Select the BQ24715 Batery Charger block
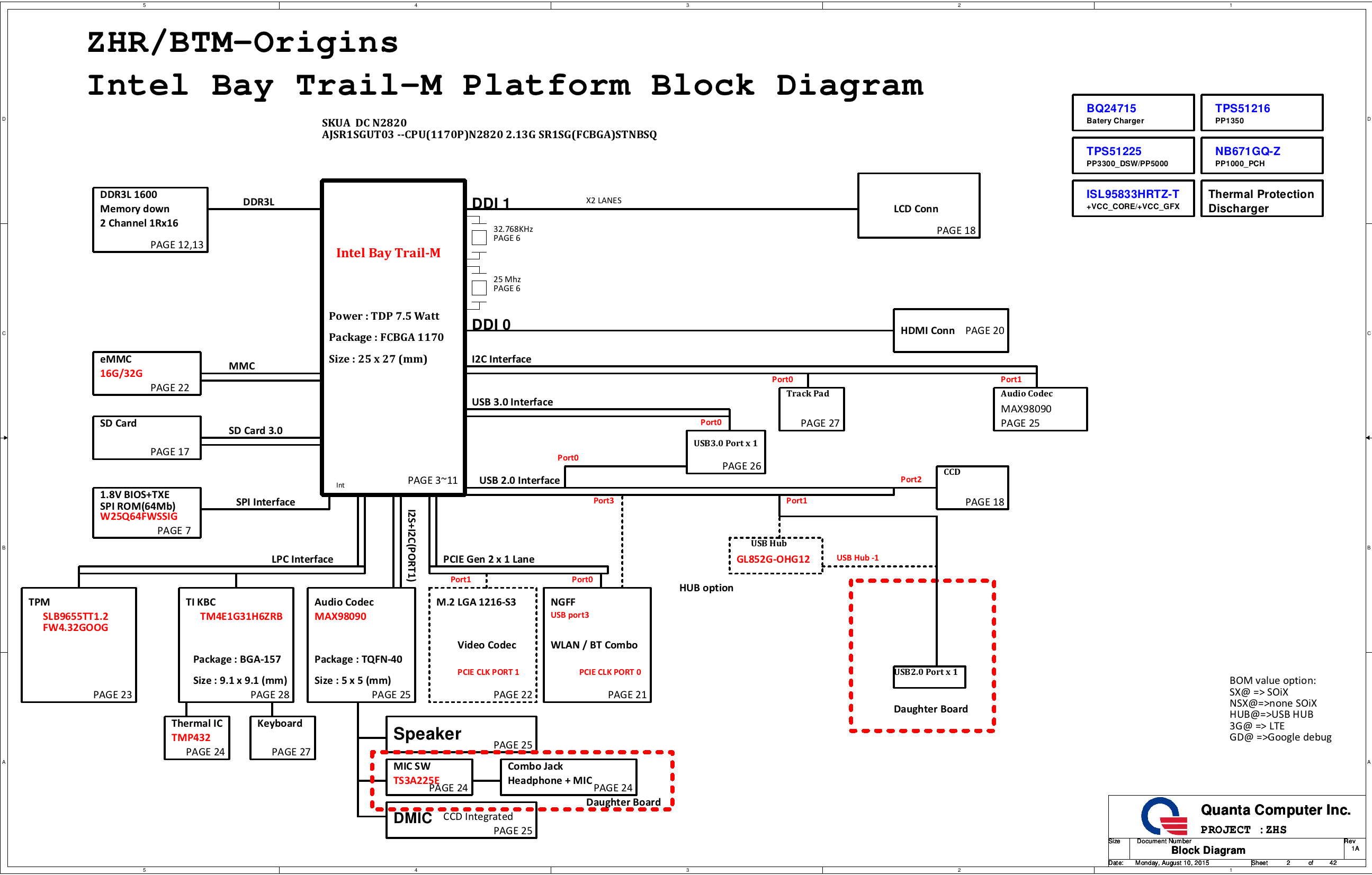Image resolution: width=1372 pixels, height=875 pixels. (x=1133, y=113)
